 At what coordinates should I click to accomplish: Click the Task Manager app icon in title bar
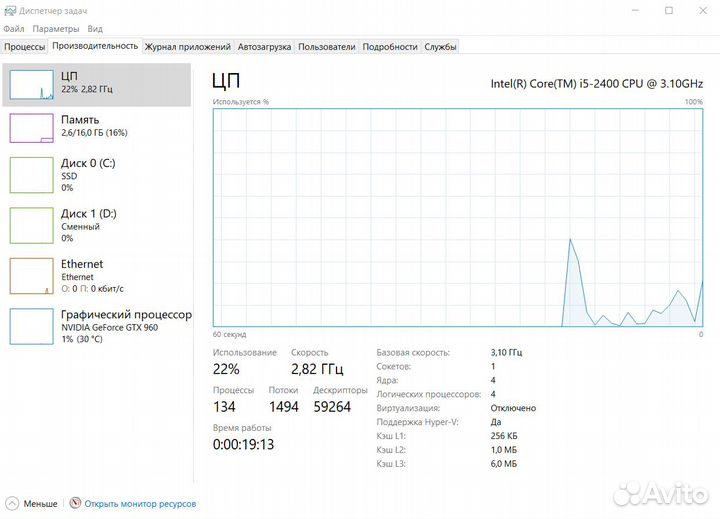point(10,11)
